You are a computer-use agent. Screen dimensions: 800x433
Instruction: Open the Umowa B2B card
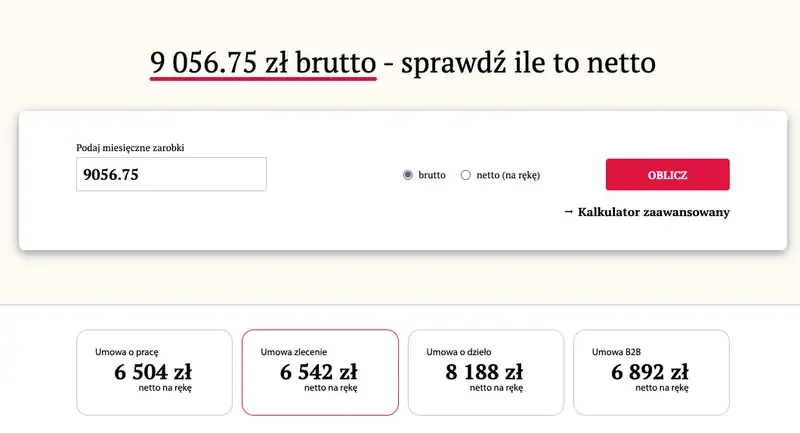point(651,372)
